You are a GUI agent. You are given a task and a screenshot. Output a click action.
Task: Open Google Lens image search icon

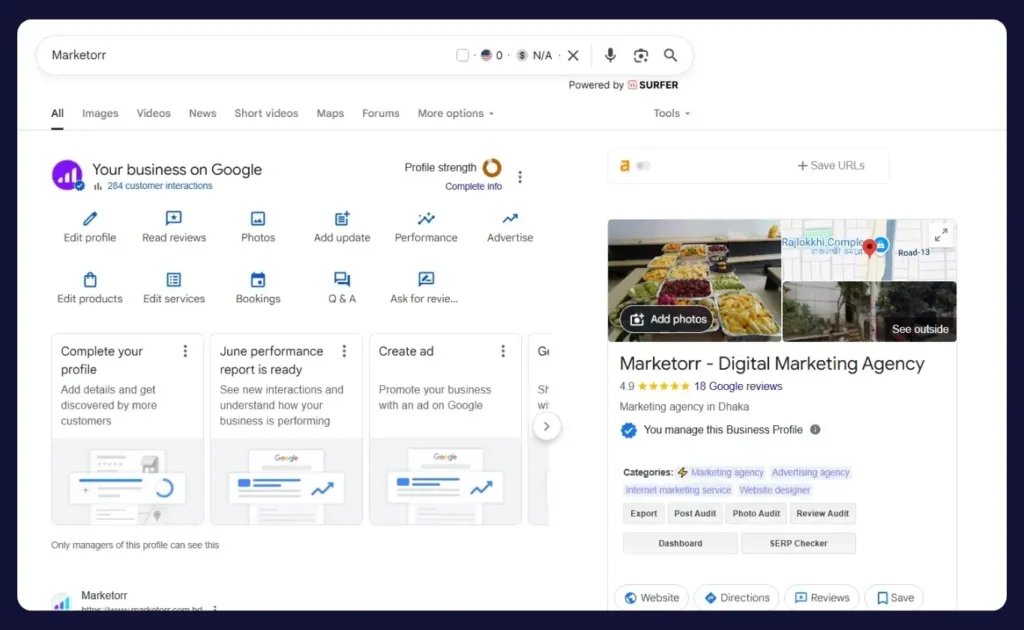pyautogui.click(x=641, y=55)
